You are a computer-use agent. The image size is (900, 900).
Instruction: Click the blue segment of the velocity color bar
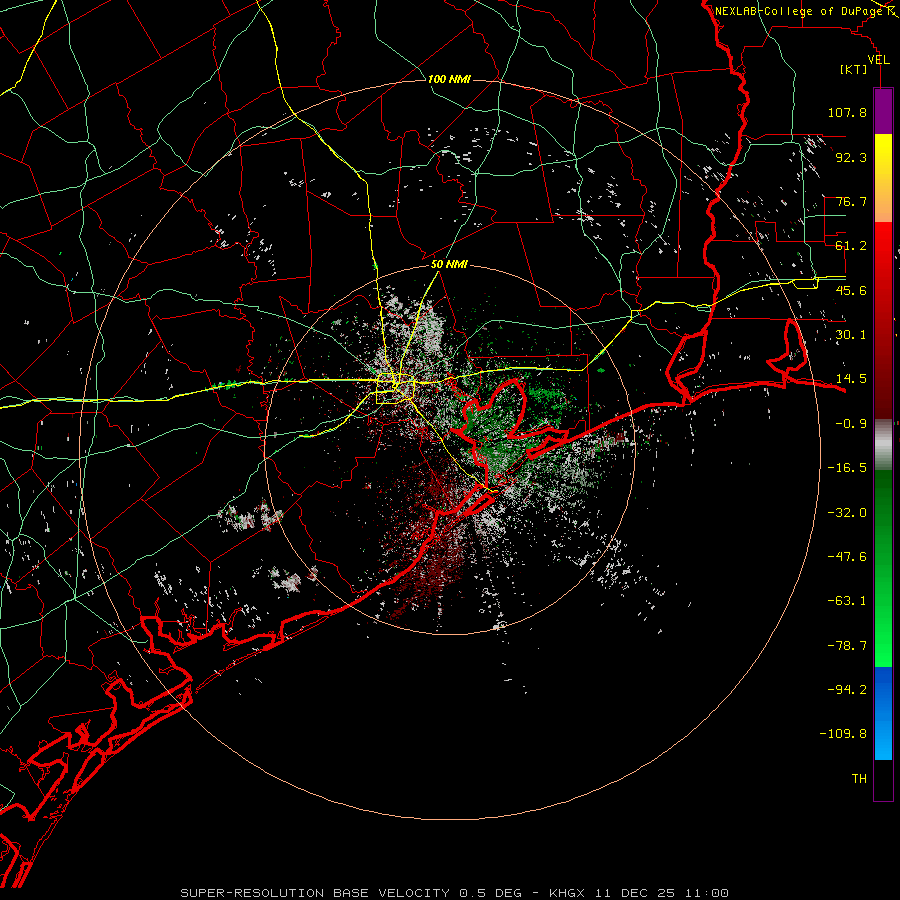click(x=883, y=713)
